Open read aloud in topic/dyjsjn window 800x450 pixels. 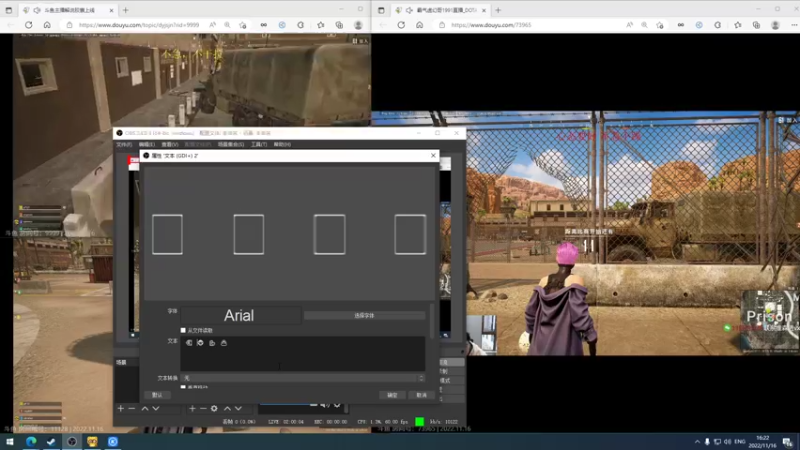pos(212,24)
